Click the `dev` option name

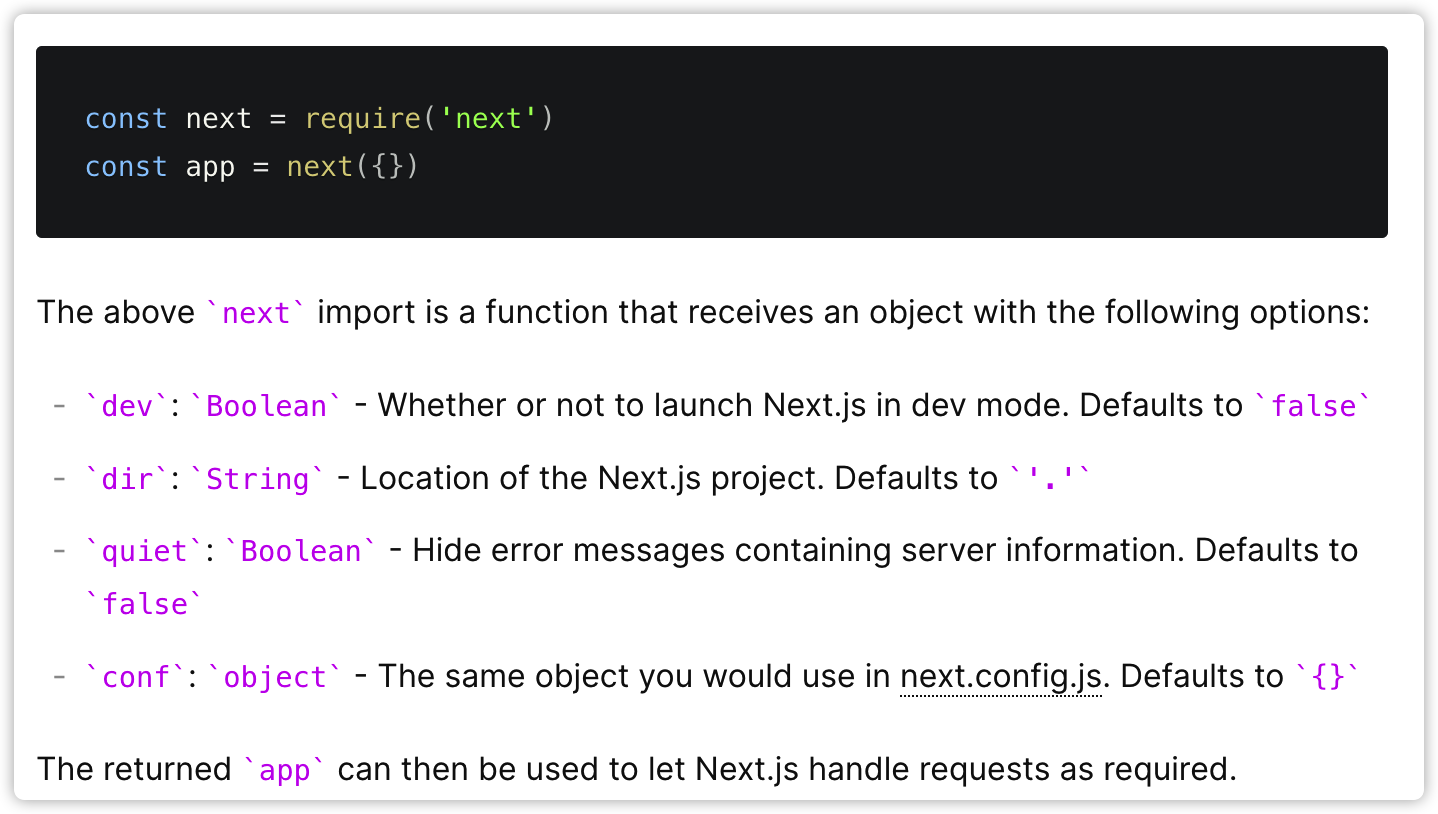[126, 406]
